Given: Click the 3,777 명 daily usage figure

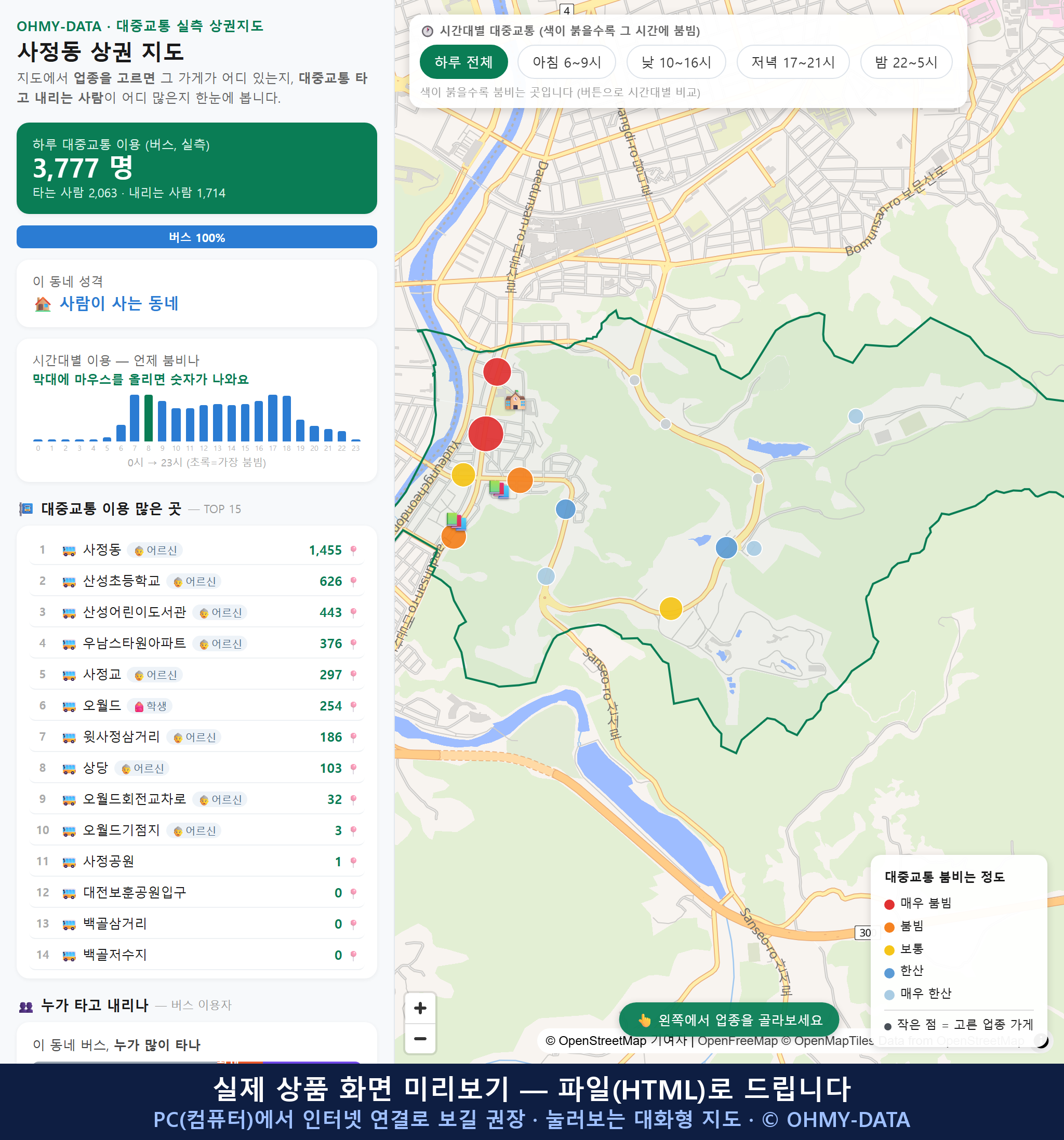Looking at the screenshot, I should pos(83,168).
